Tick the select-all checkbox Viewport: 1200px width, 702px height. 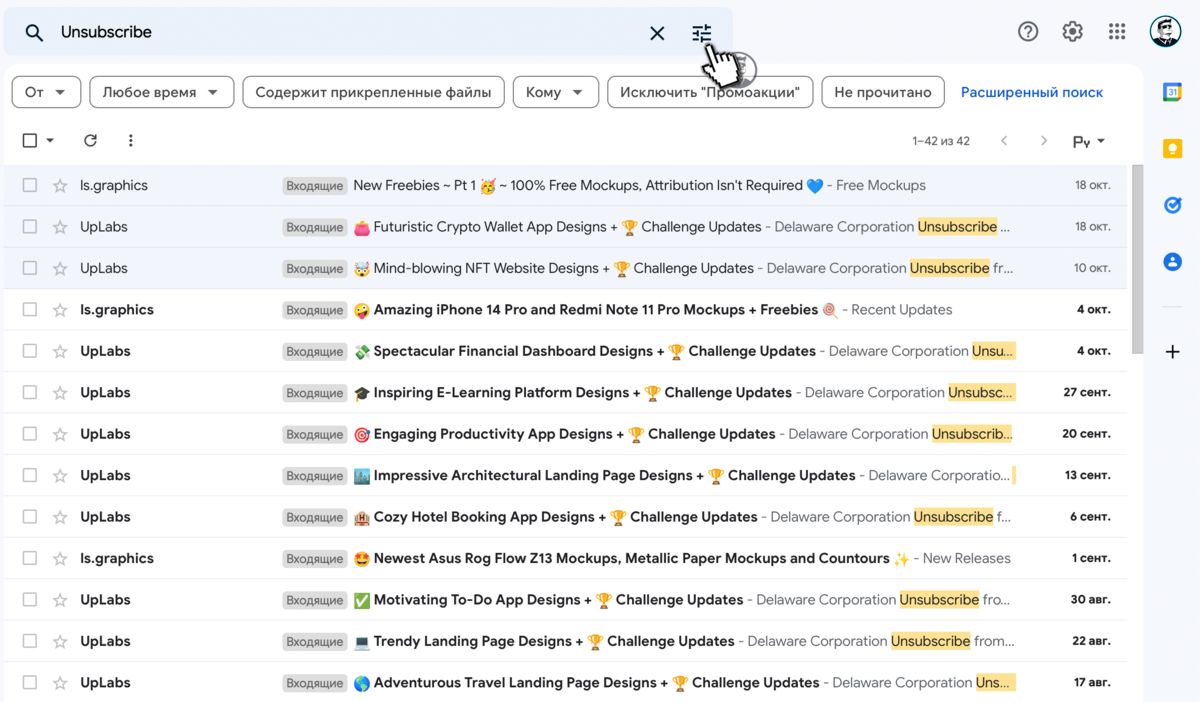pos(30,141)
